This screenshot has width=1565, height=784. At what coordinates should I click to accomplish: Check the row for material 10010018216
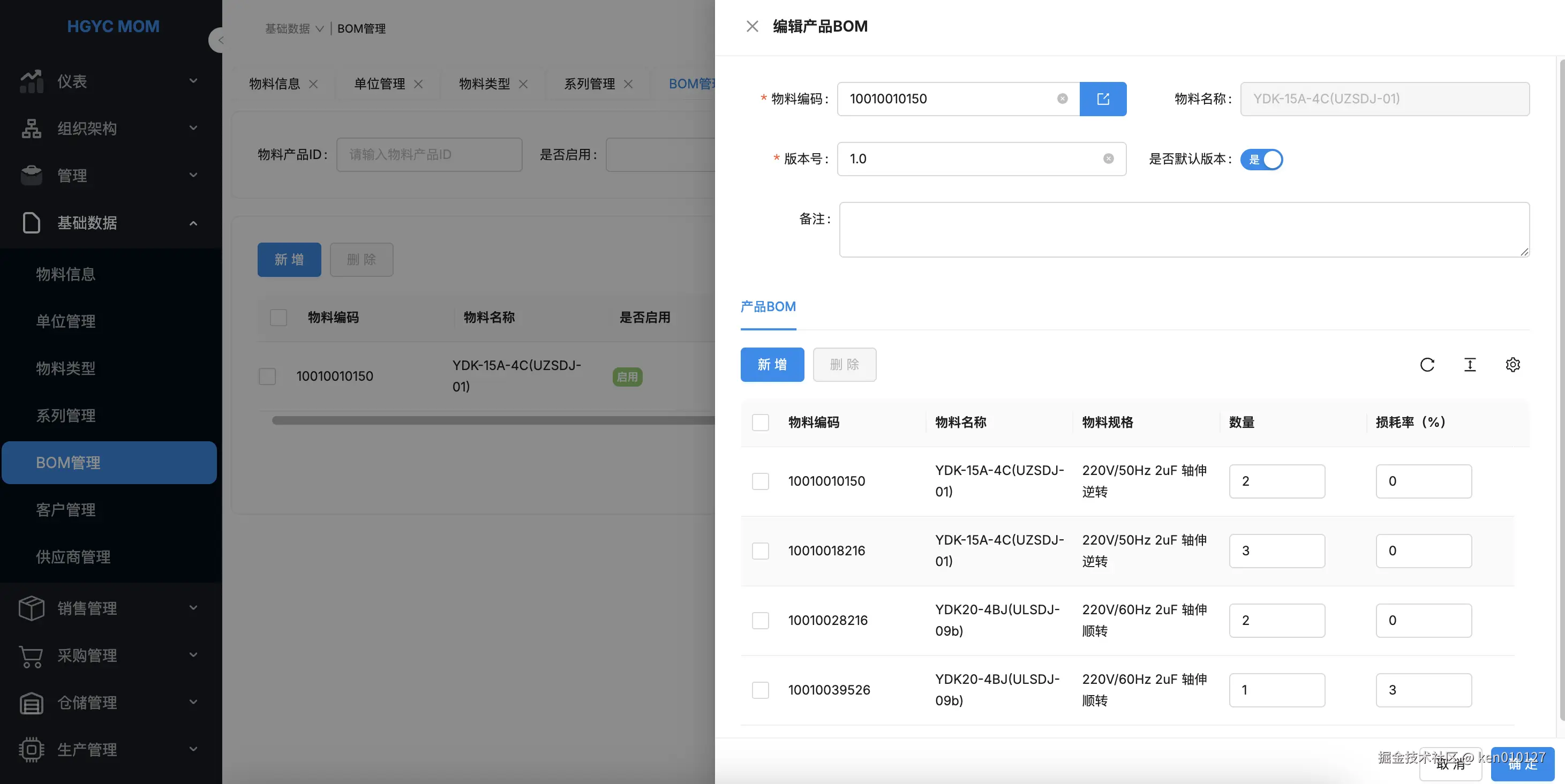pos(760,551)
